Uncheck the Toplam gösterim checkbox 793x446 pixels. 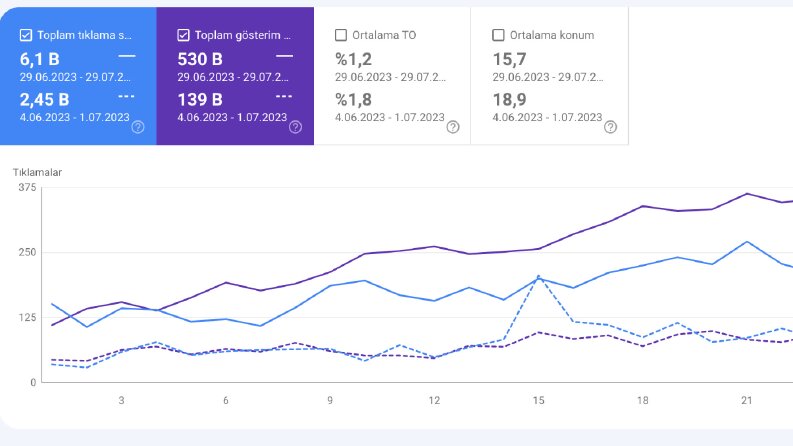click(x=184, y=35)
